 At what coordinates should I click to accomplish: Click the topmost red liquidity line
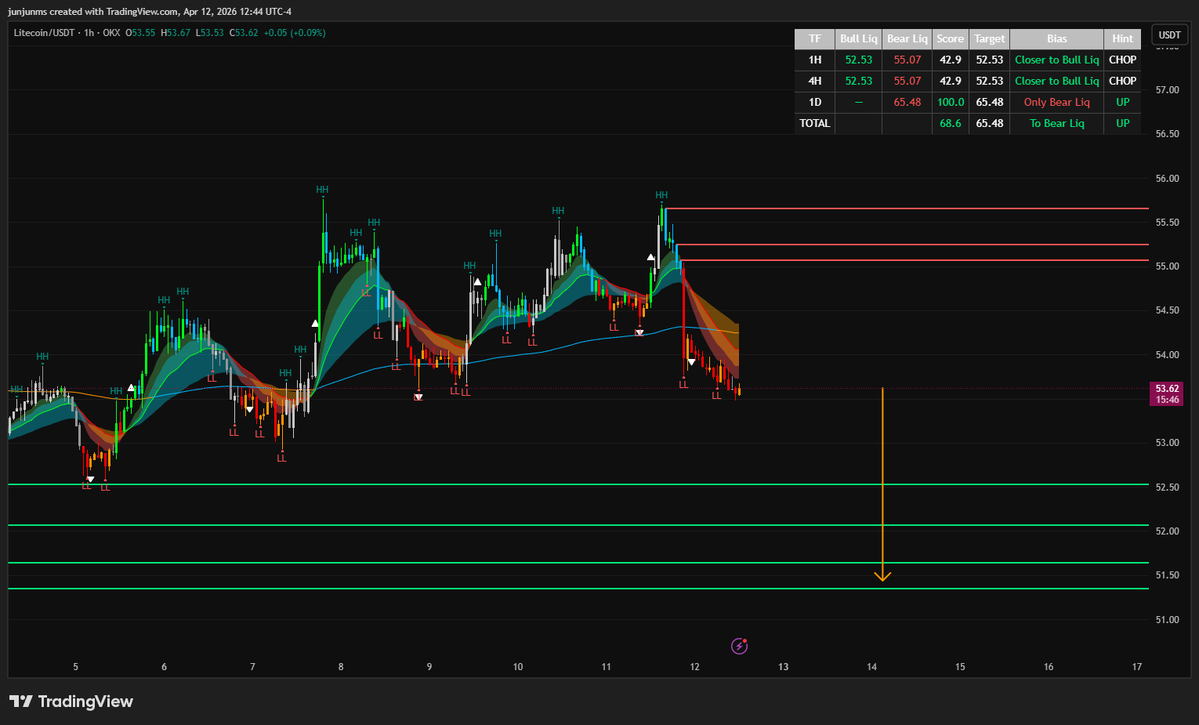(x=900, y=209)
